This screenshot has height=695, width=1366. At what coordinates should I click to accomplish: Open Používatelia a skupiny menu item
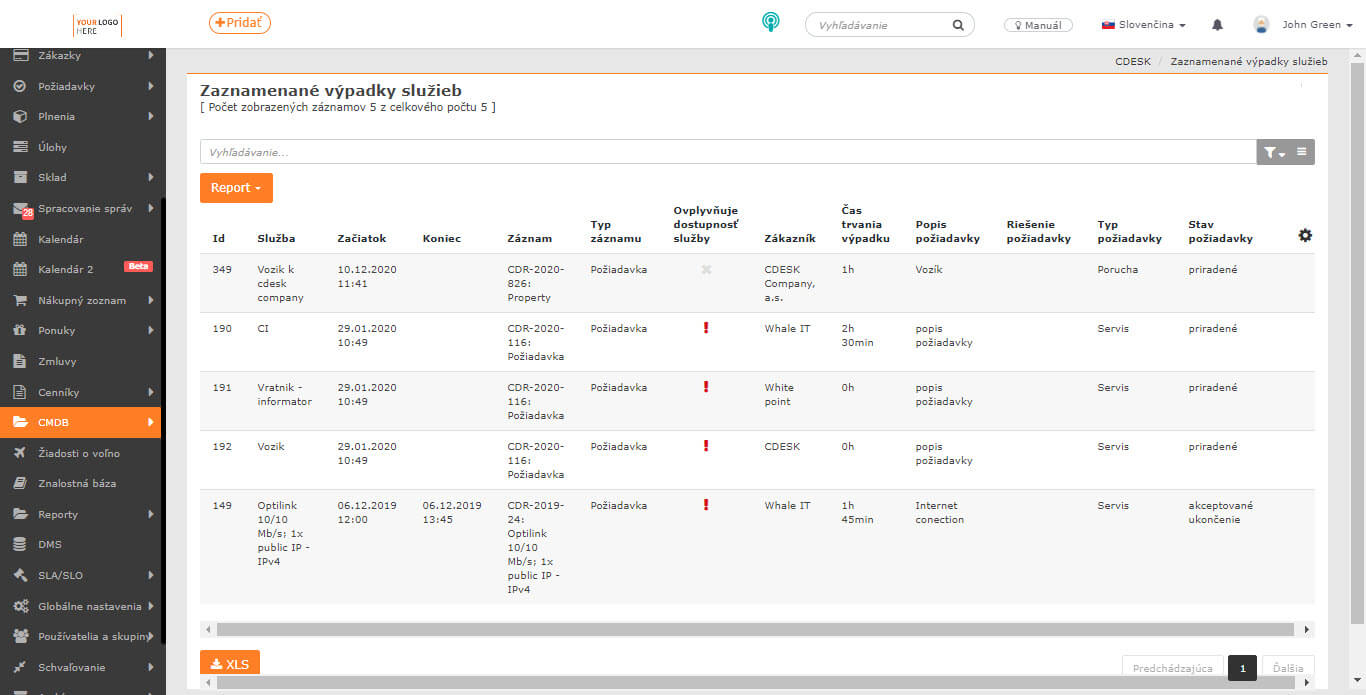click(92, 636)
